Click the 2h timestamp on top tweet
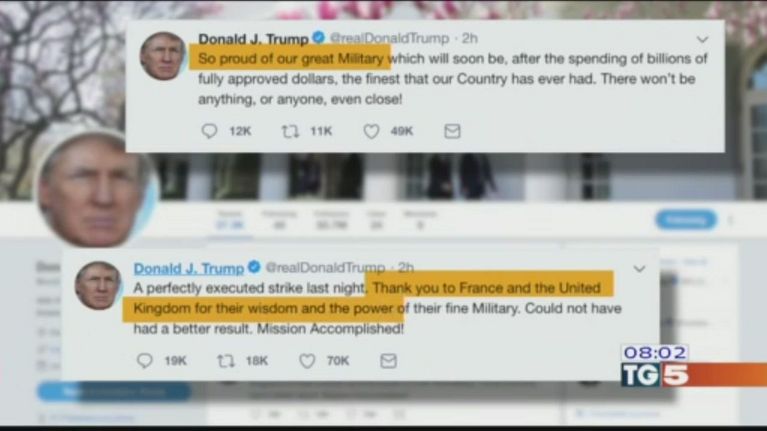Viewport: 767px width, 431px height. point(470,38)
